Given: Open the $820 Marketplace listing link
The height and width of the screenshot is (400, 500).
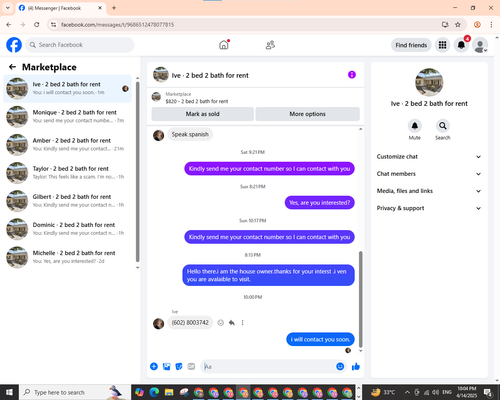Looking at the screenshot, I should pos(197,101).
